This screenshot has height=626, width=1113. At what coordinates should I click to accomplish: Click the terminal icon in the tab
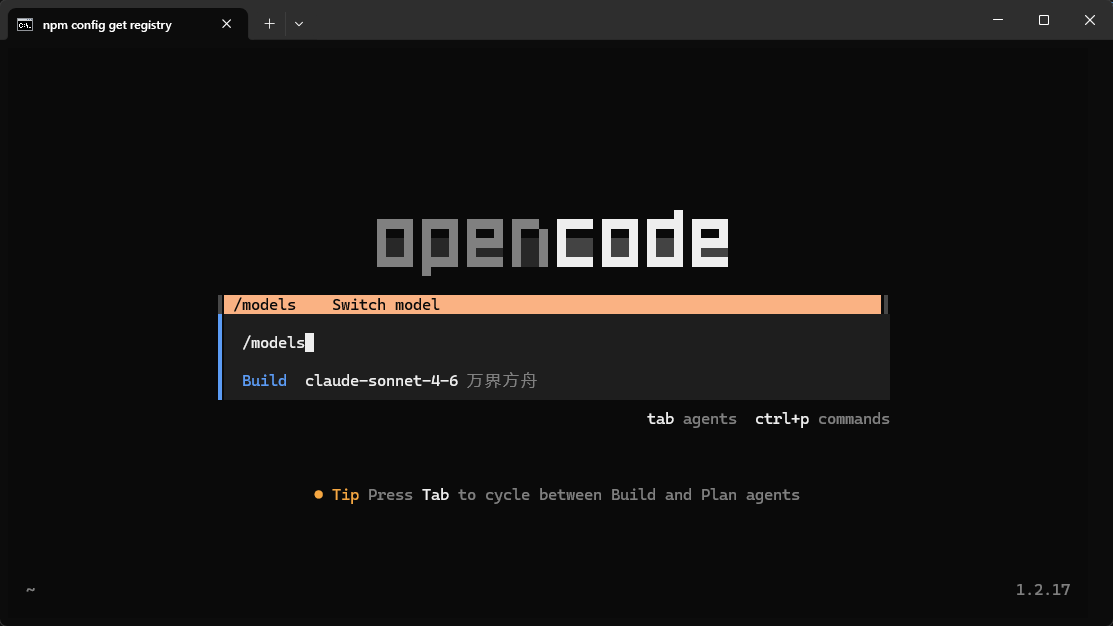tap(24, 24)
